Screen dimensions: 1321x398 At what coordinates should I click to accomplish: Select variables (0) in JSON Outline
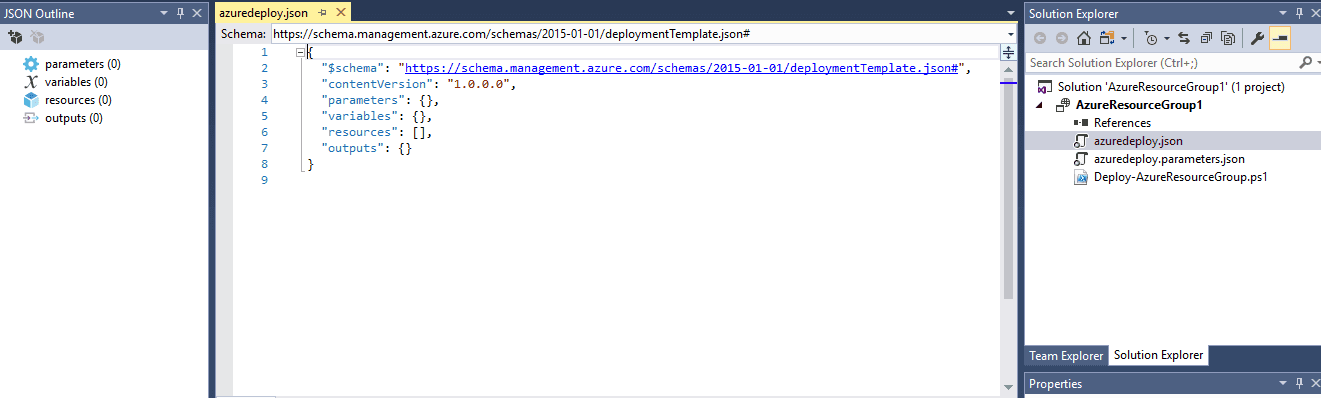76,82
